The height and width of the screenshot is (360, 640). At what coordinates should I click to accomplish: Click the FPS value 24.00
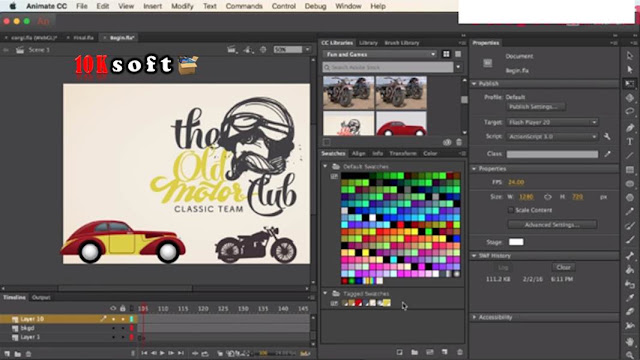click(516, 182)
